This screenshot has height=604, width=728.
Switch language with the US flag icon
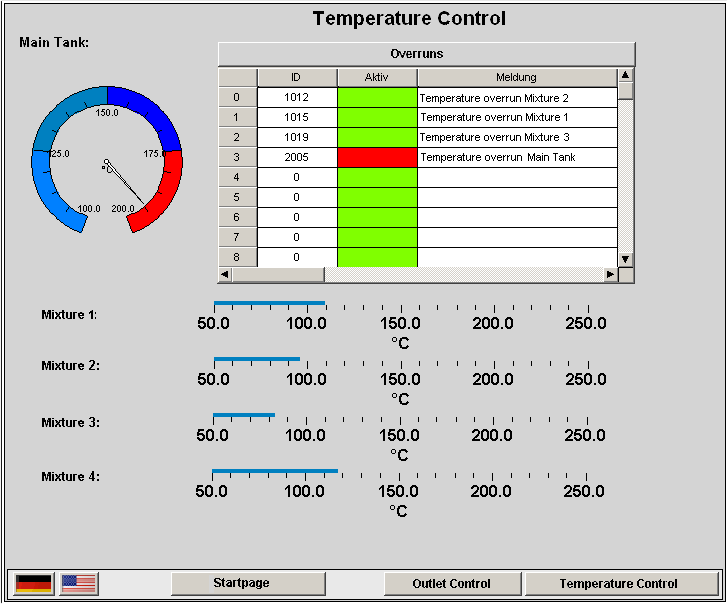point(78,583)
